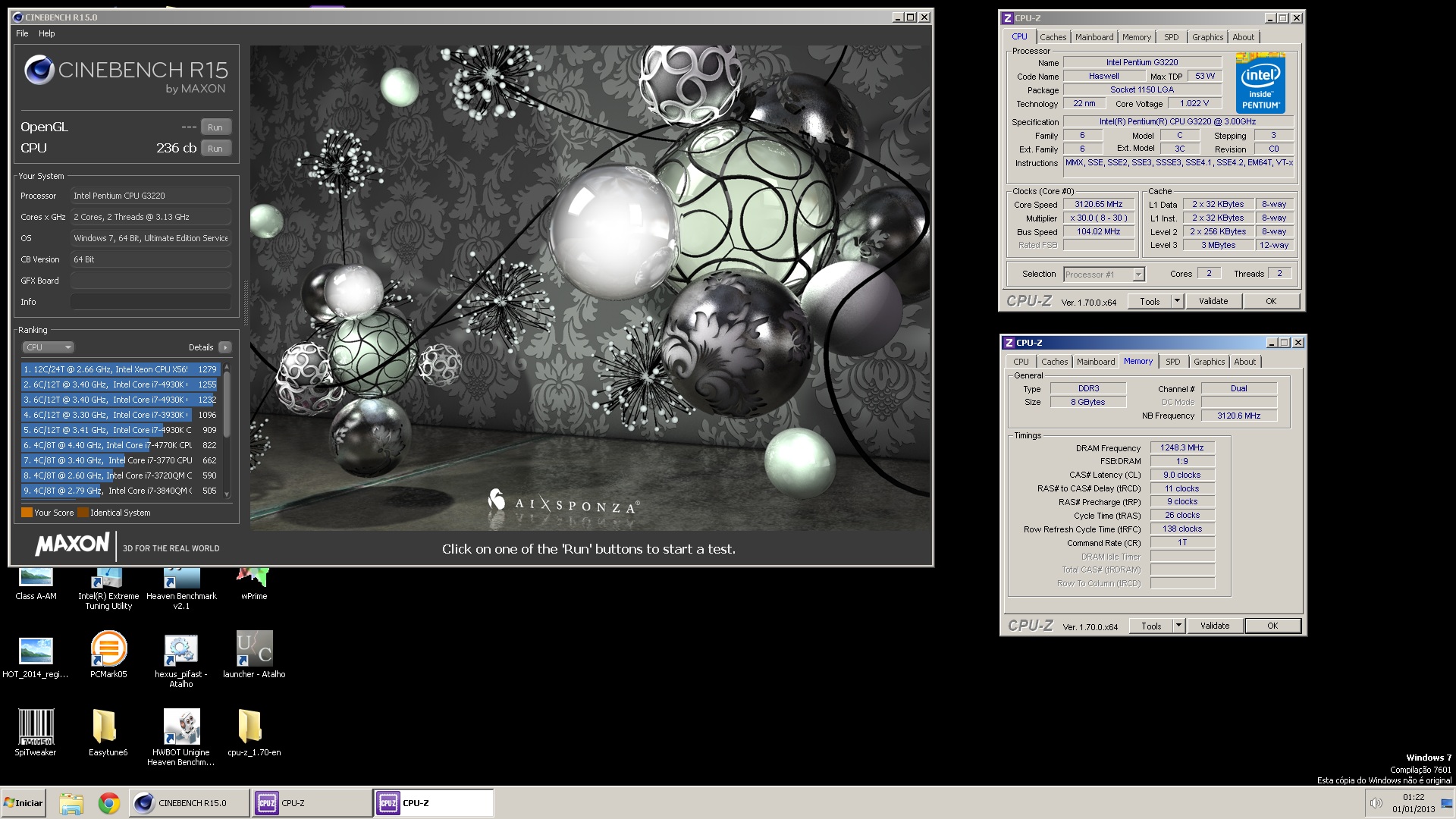Image resolution: width=1456 pixels, height=819 pixels.
Task: Click the Intel Pentium logo in CPU-Z
Action: tap(1260, 83)
